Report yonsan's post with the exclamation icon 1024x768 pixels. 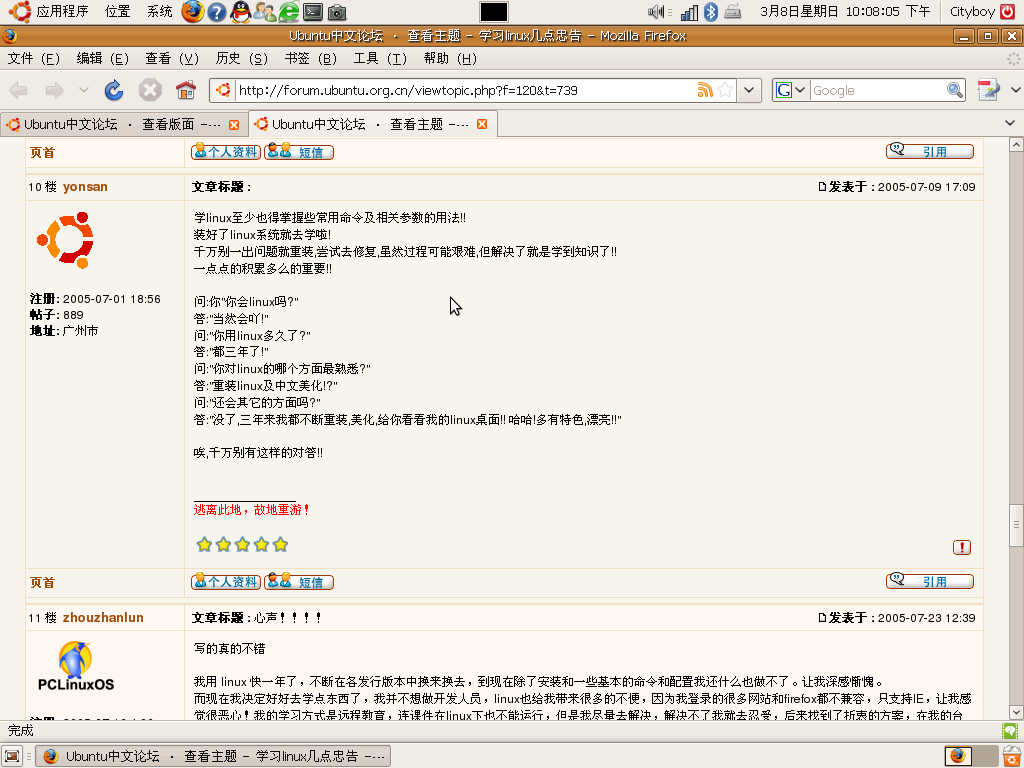[x=961, y=547]
